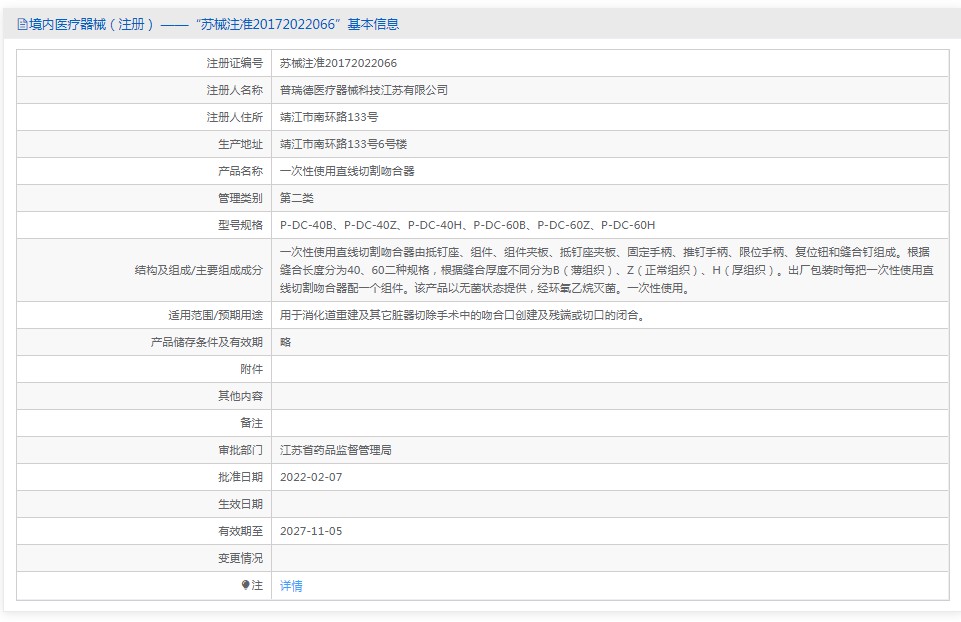This screenshot has height=622, width=961.
Task: Click the bulb icon beside 注
Action: (246, 585)
